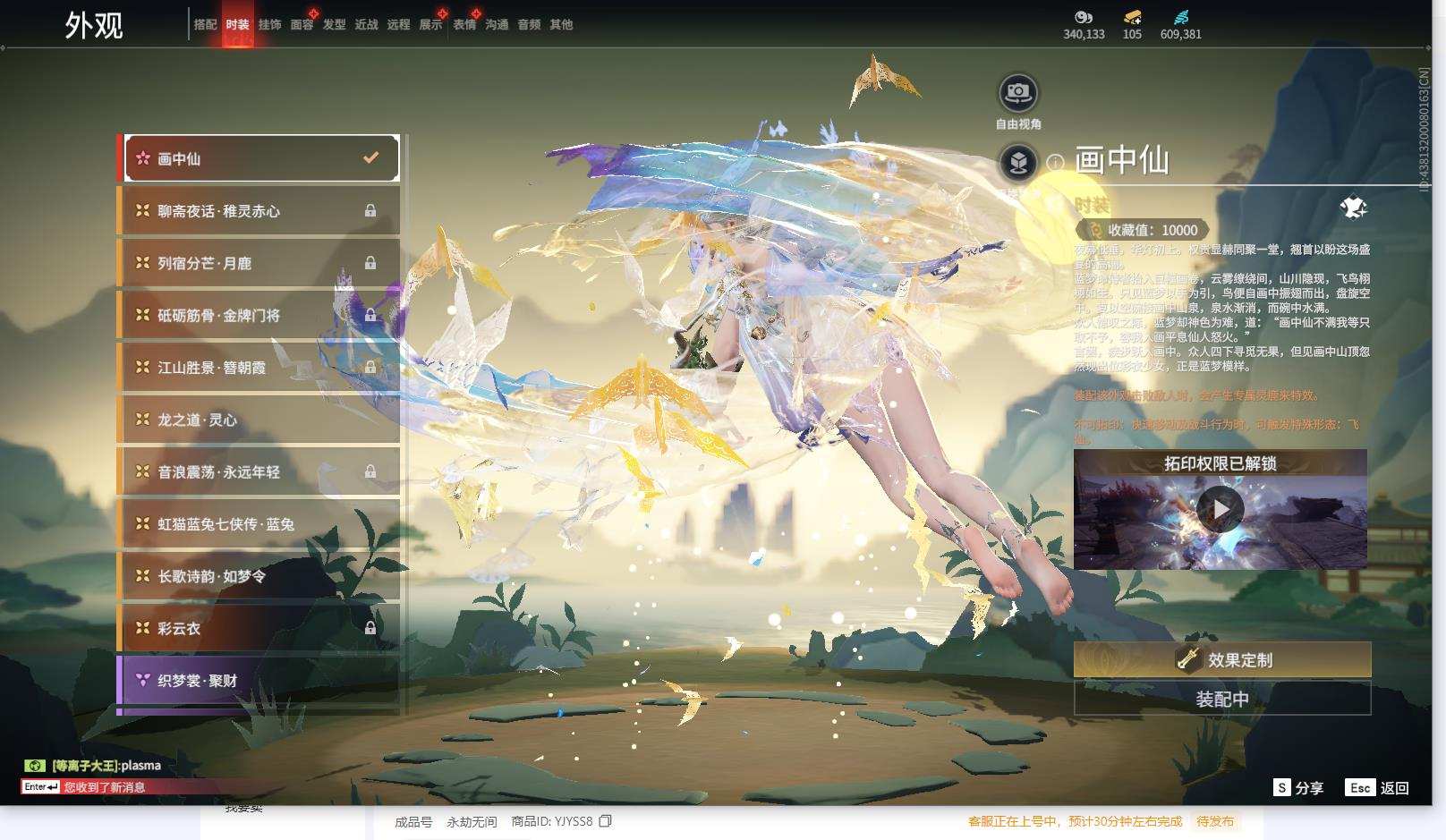Image resolution: width=1446 pixels, height=840 pixels.
Task: Click lock icon on 列宿分芒·月鹿
Action: (x=370, y=263)
